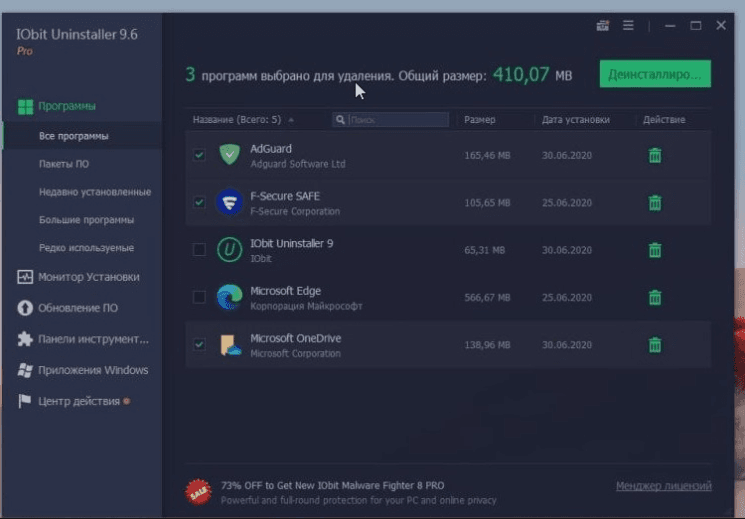This screenshot has height=519, width=745.
Task: Click the Обновление ПО arrow icon
Action: point(25,308)
